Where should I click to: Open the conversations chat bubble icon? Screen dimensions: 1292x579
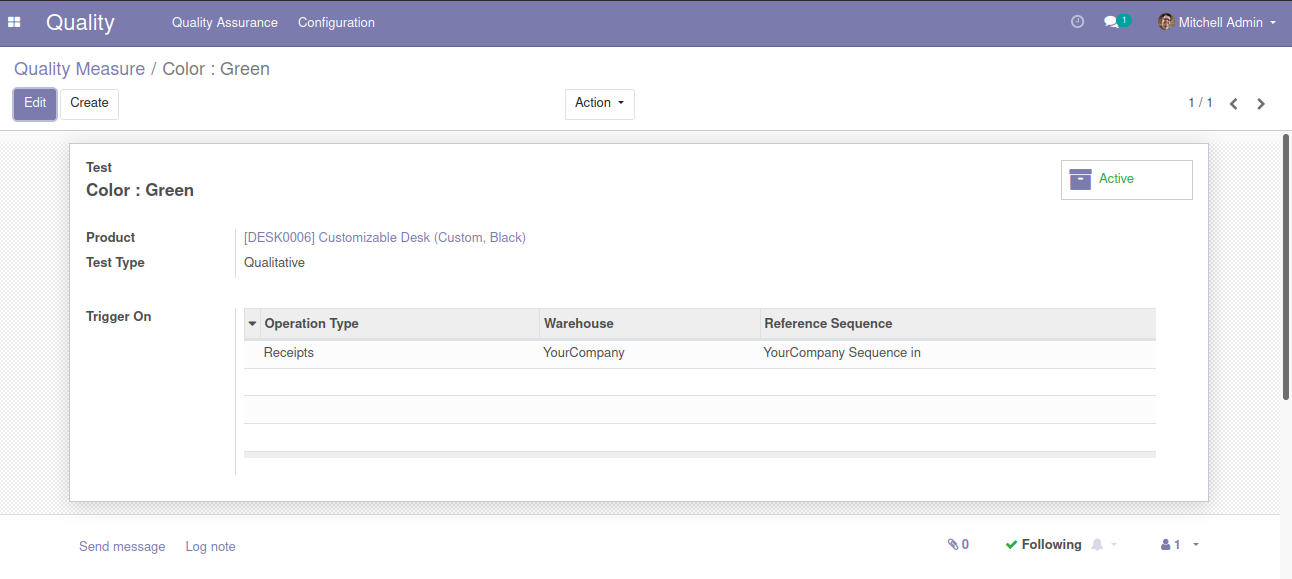pyautogui.click(x=1111, y=22)
